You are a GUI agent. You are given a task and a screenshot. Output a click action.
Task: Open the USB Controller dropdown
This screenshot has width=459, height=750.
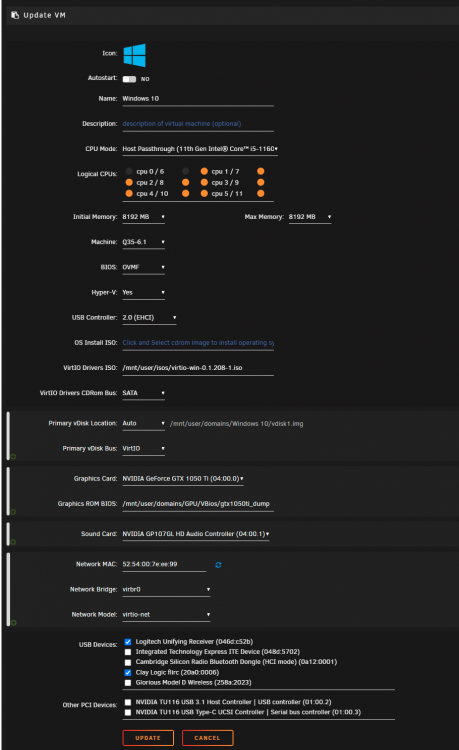pyautogui.click(x=149, y=318)
